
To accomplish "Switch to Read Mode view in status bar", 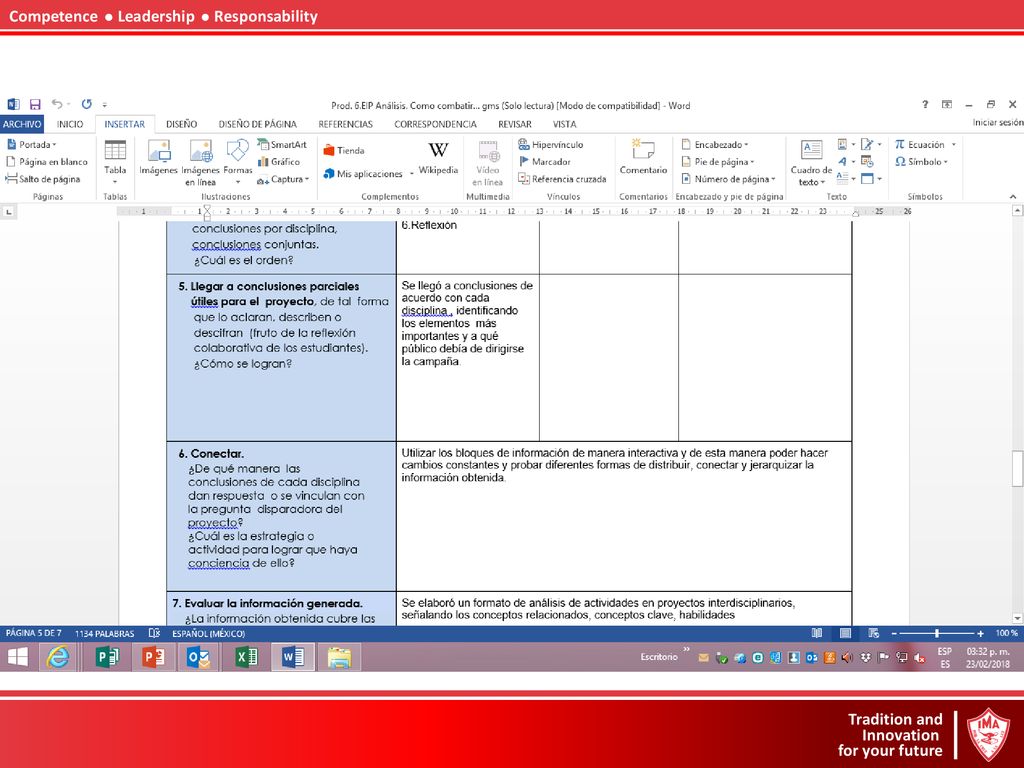I will coord(816,633).
